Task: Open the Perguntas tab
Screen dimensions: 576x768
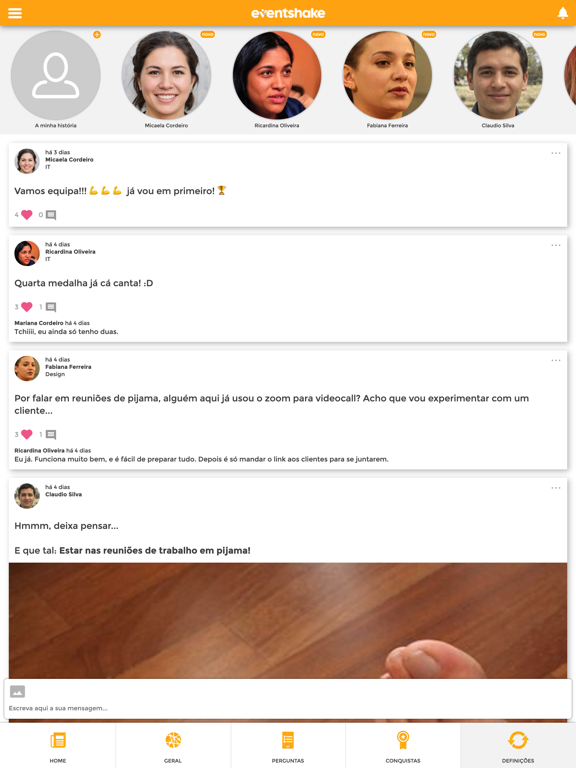Action: point(288,745)
